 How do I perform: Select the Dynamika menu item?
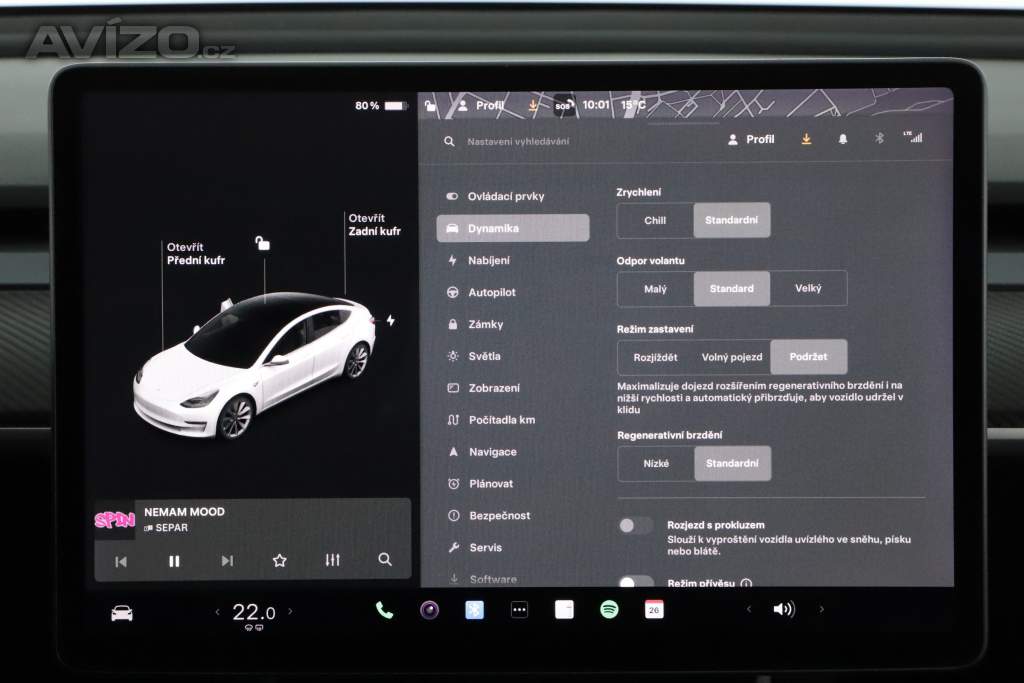(513, 228)
